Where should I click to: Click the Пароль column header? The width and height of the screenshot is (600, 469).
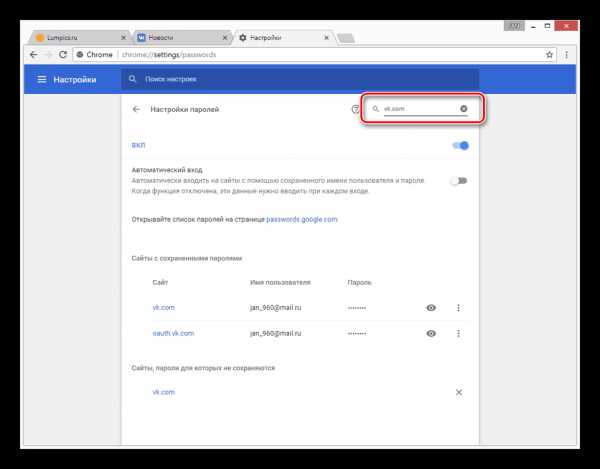coord(359,282)
